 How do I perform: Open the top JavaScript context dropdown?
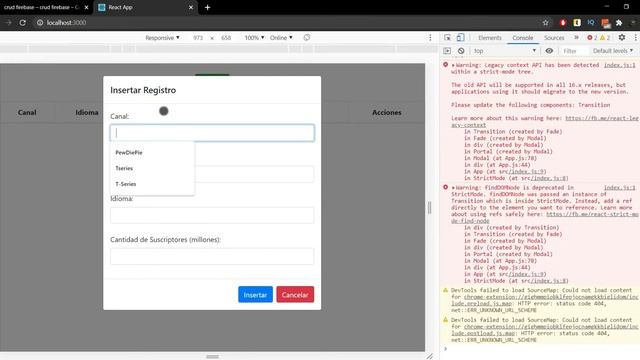(x=504, y=51)
